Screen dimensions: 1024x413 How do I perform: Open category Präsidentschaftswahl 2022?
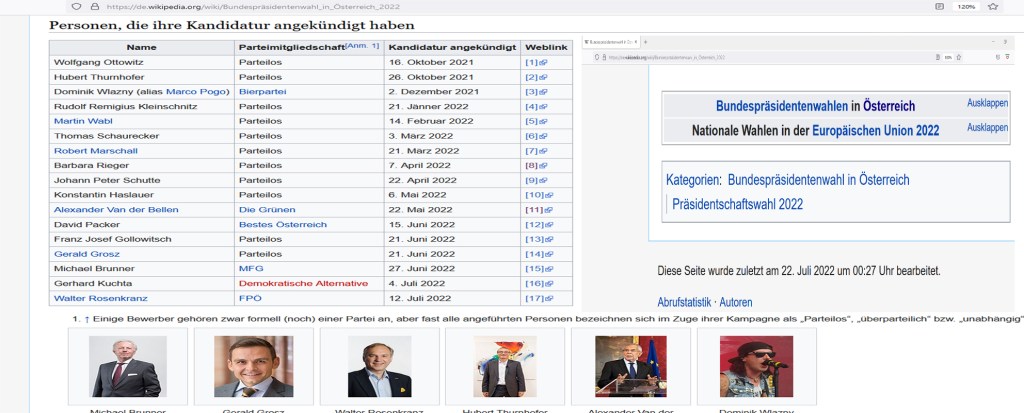coord(737,204)
